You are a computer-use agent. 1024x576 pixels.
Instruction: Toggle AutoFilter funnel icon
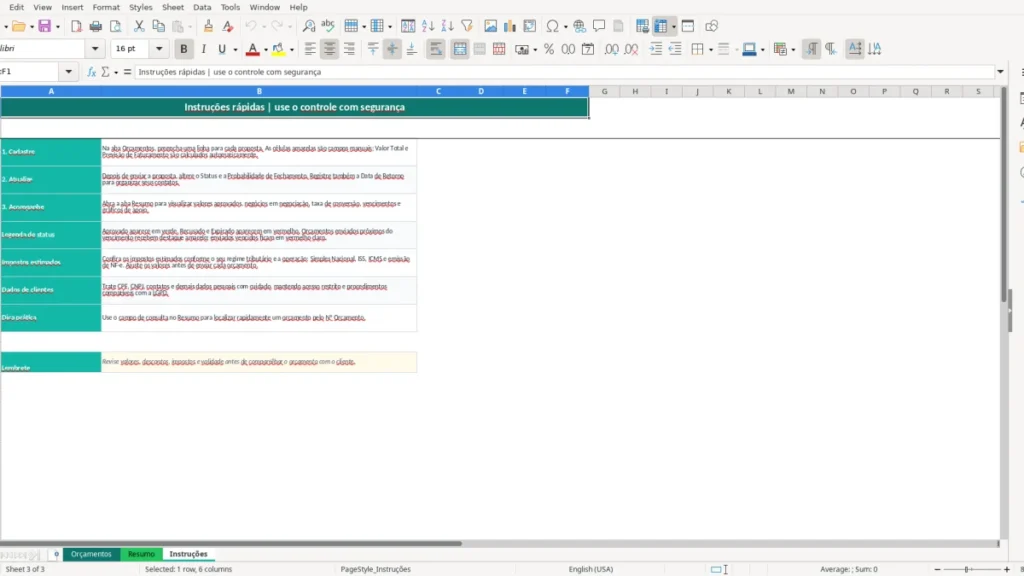click(467, 26)
